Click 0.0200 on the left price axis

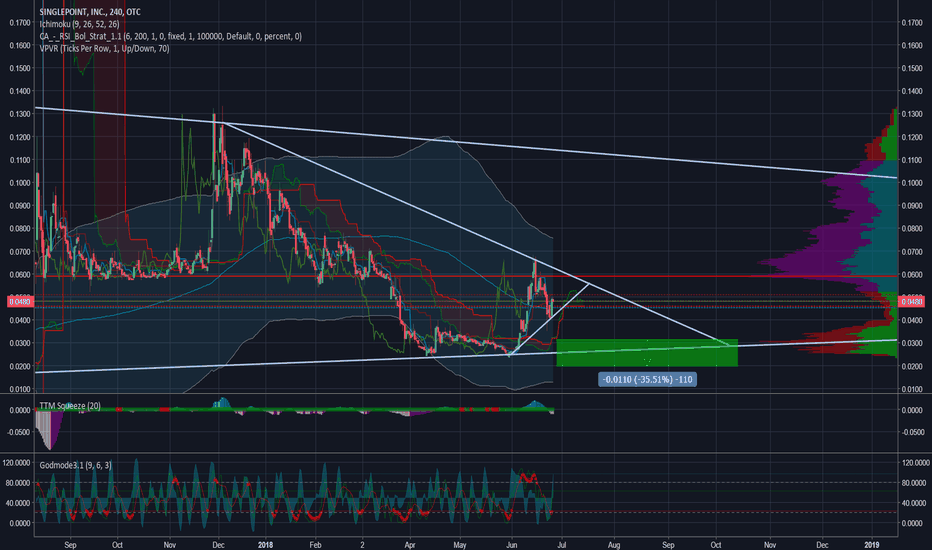coord(20,366)
